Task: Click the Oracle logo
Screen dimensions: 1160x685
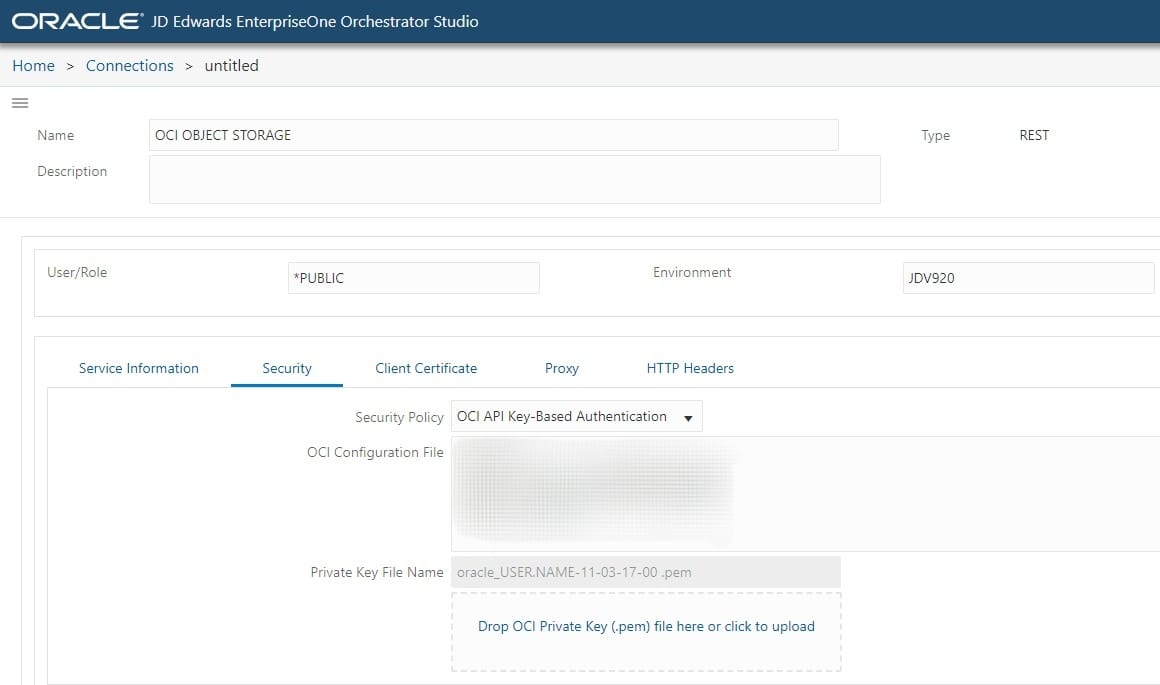Action: 77,21
